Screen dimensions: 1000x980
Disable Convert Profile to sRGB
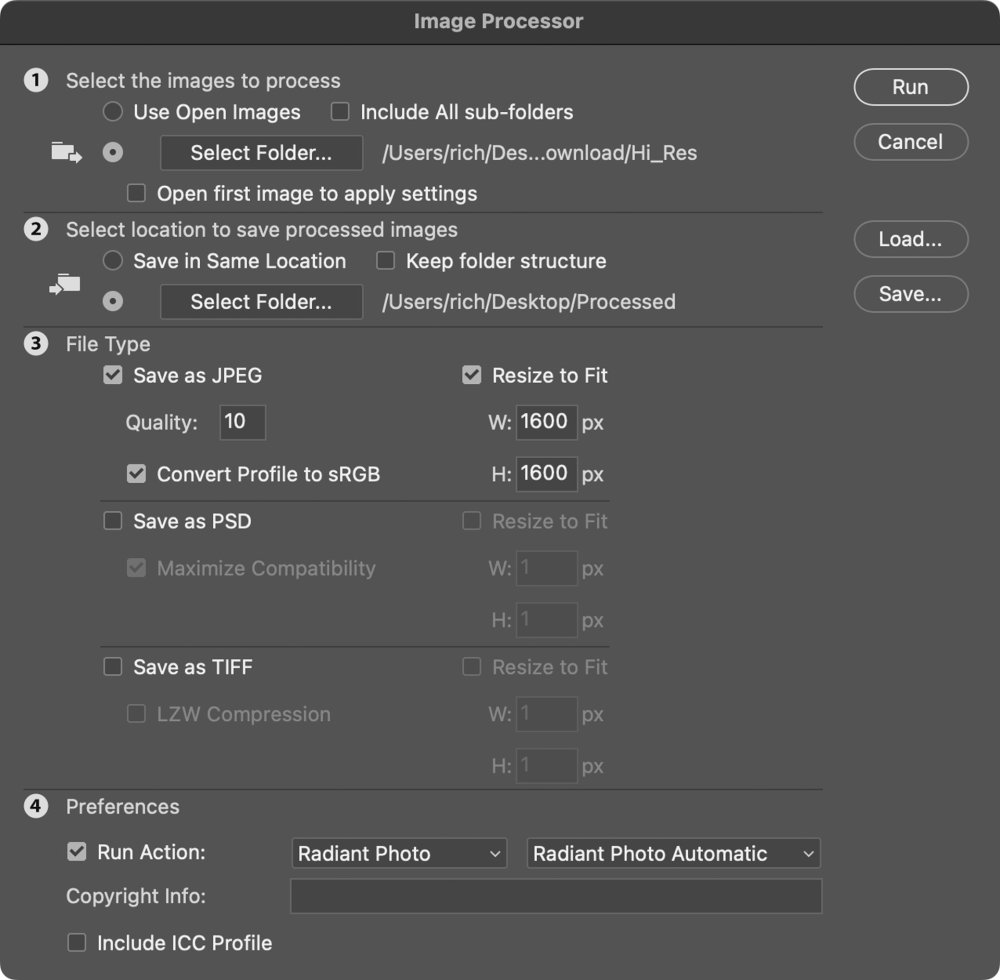137,474
